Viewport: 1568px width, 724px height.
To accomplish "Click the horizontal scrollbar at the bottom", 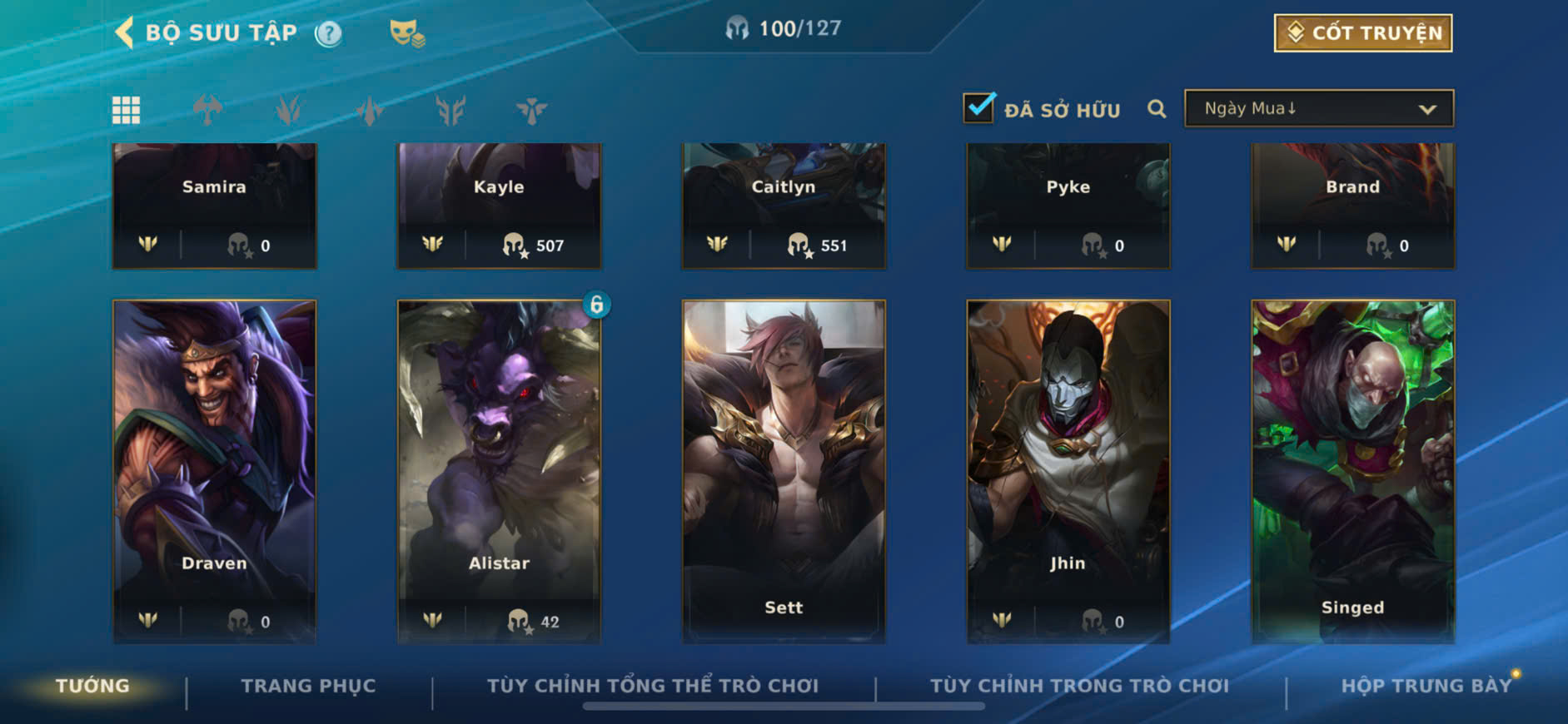I will pos(784,707).
